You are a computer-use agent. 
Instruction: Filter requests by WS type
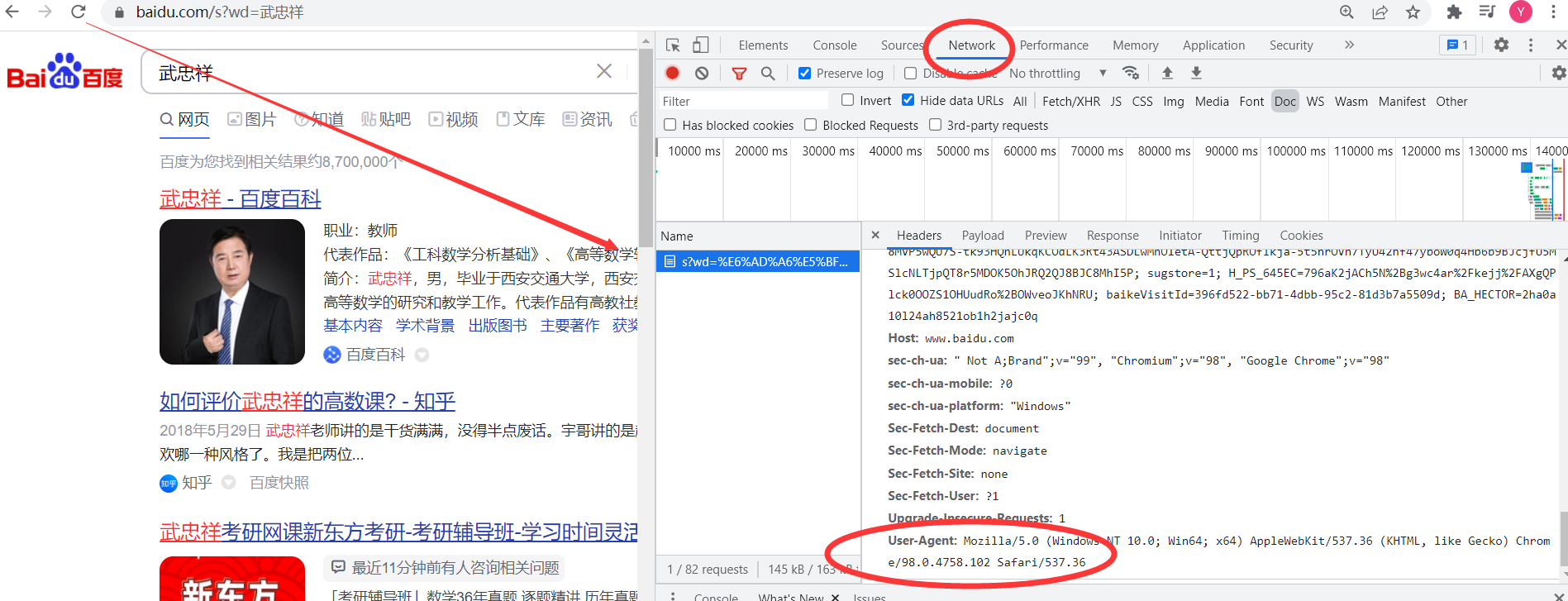[1315, 101]
